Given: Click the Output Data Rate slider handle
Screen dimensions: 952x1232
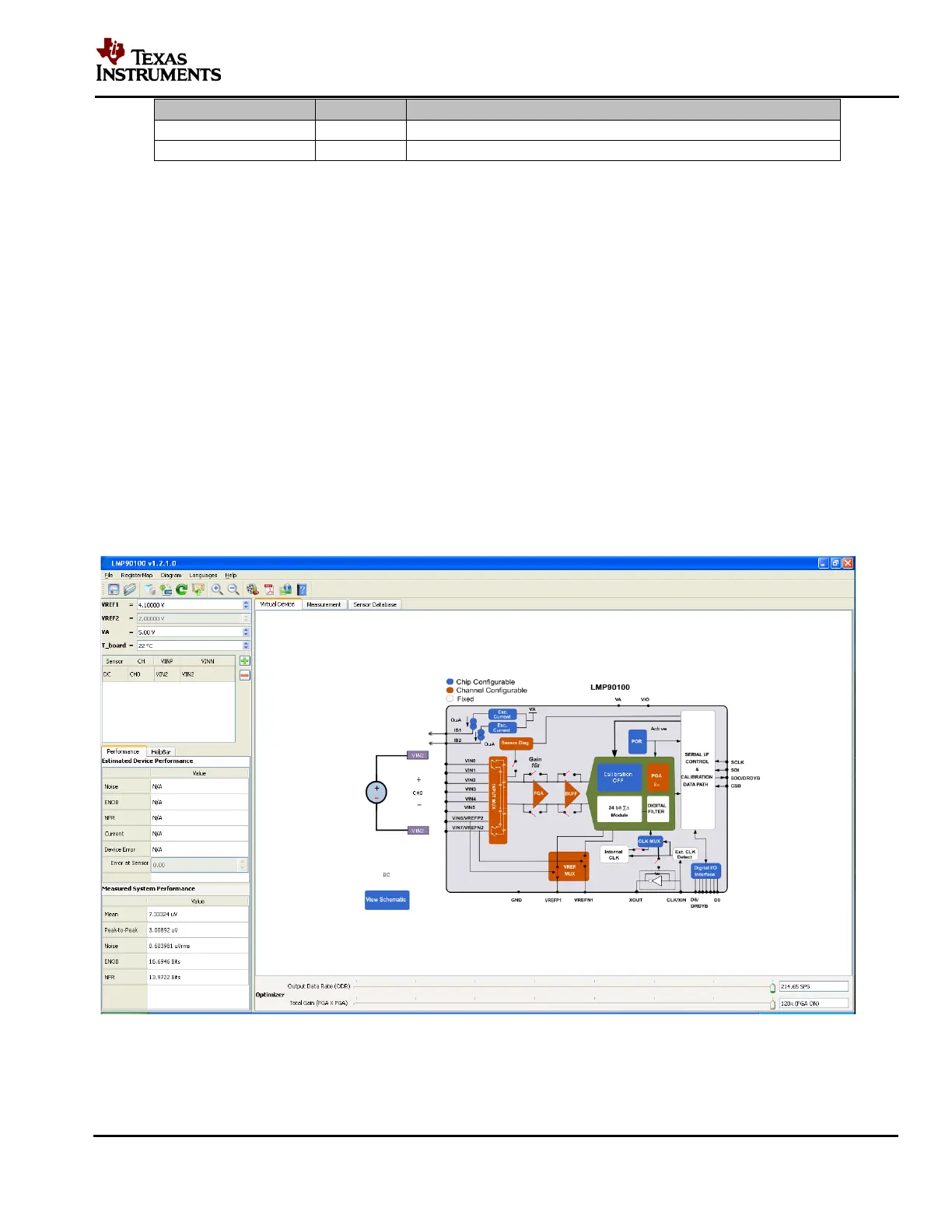Looking at the screenshot, I should click(x=772, y=988).
